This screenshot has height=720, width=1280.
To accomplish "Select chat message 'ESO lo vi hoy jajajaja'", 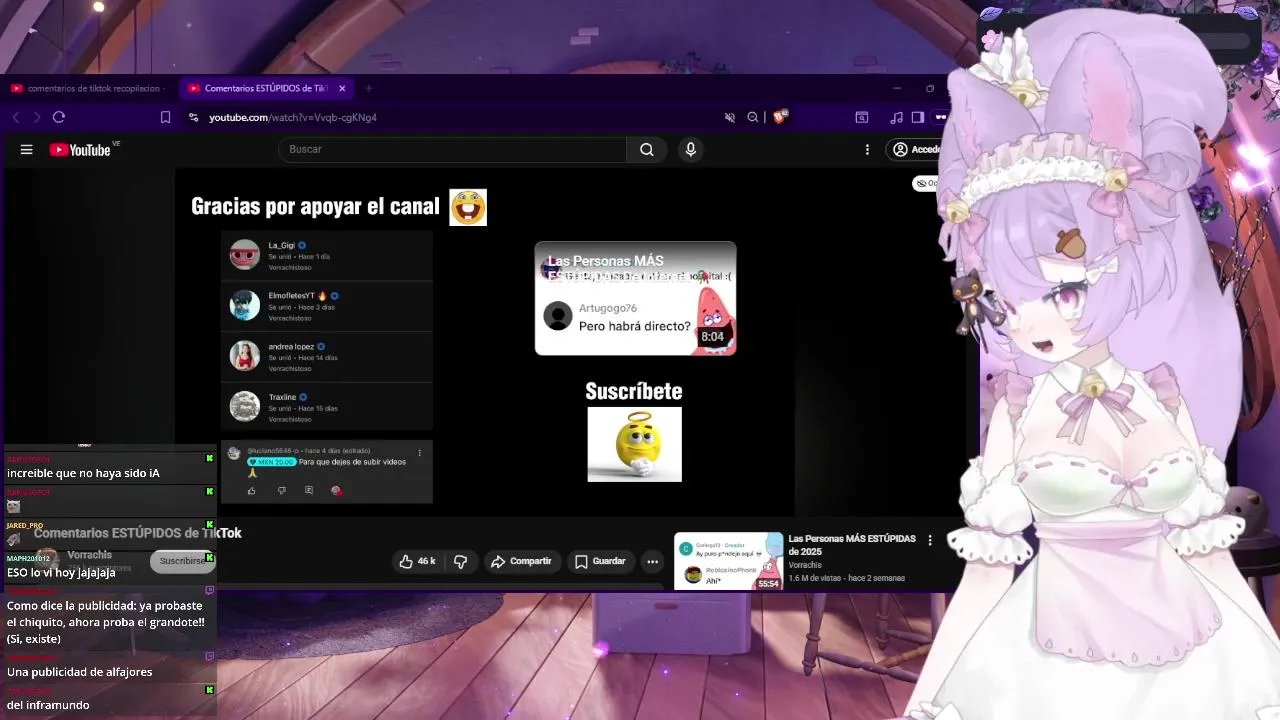I will [x=61, y=573].
